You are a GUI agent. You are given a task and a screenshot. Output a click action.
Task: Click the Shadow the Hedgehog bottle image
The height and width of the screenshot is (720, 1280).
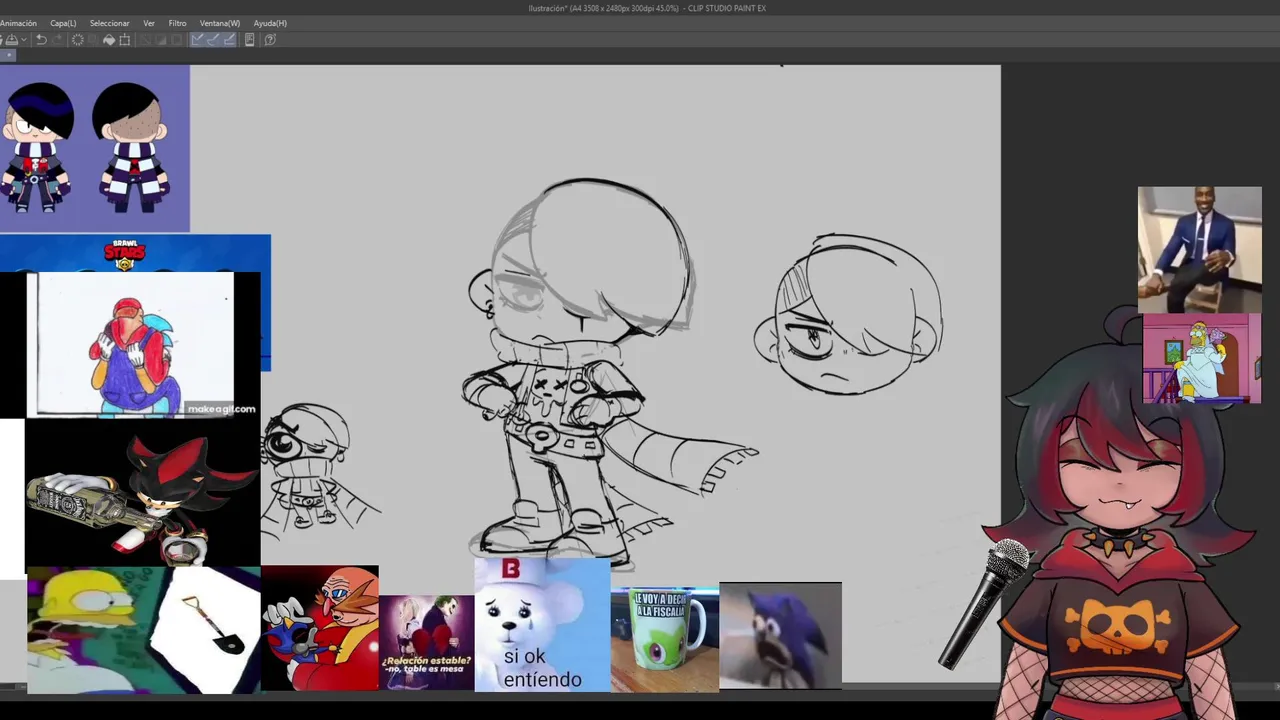142,493
